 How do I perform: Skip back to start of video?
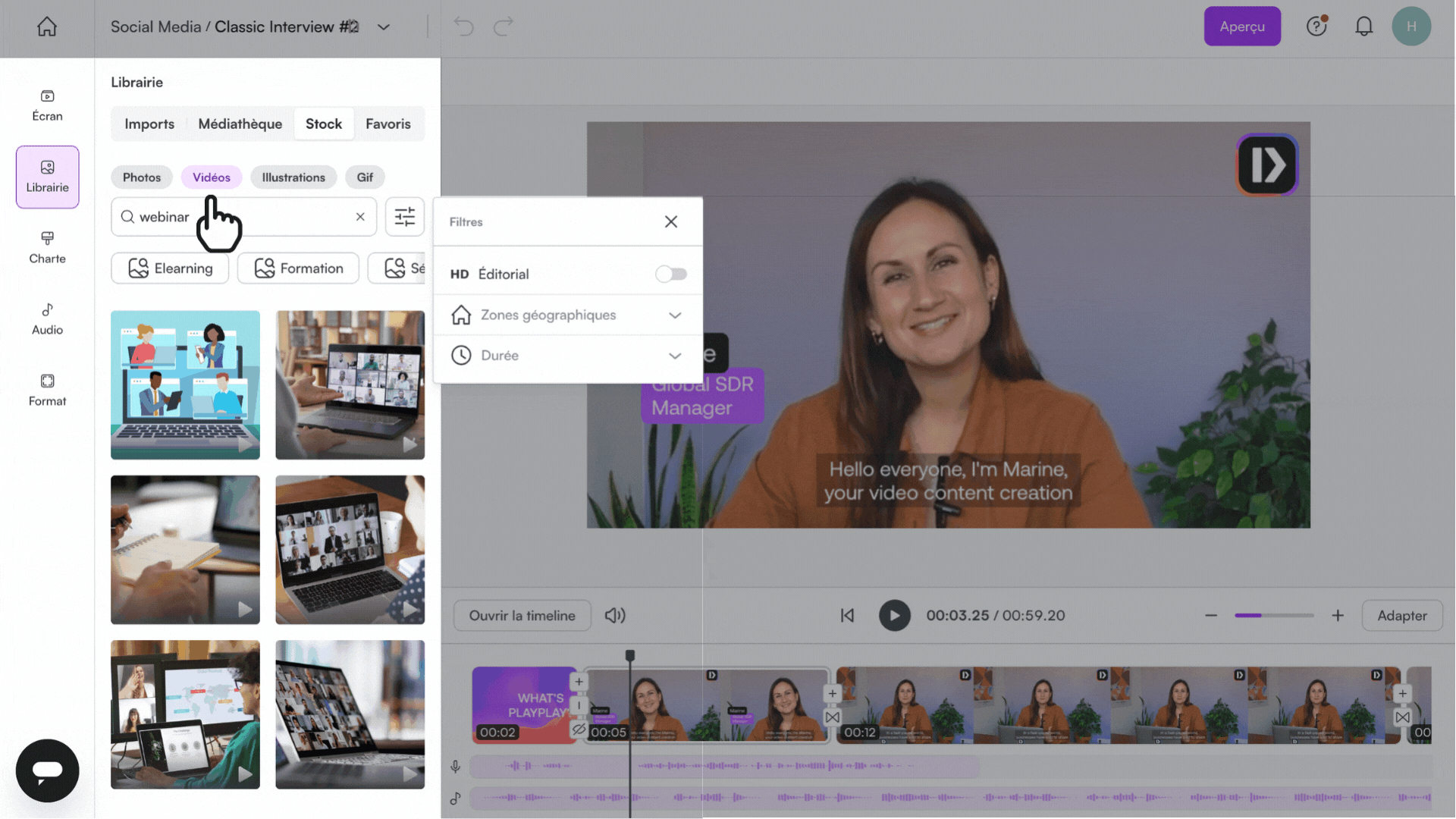tap(847, 616)
